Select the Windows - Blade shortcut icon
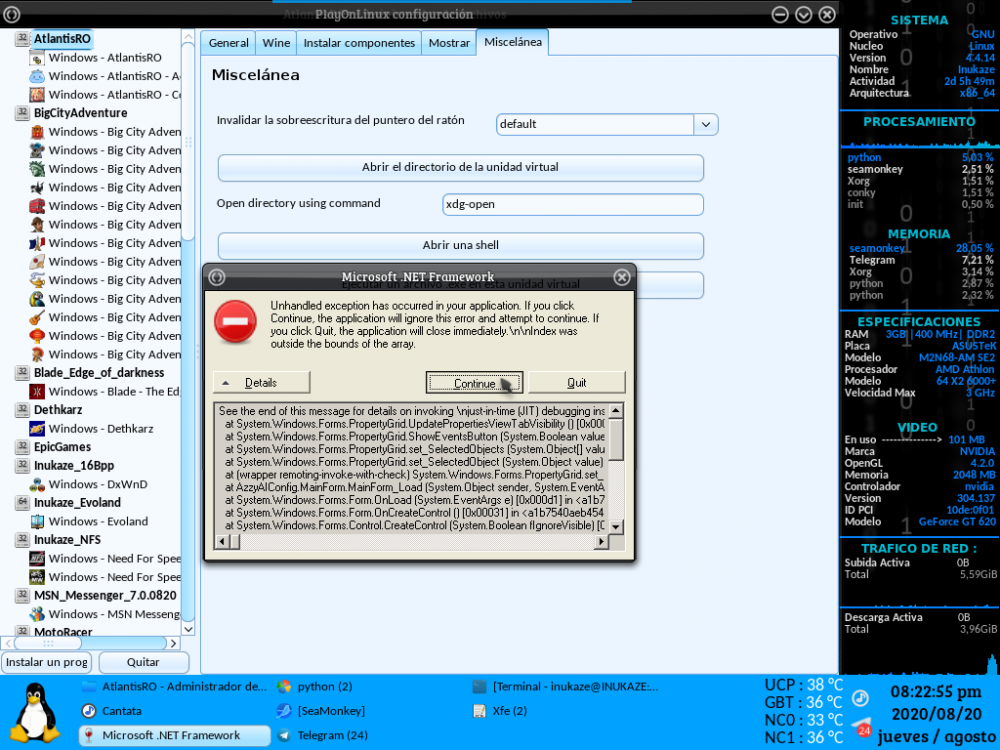The height and width of the screenshot is (750, 1000). [37, 392]
